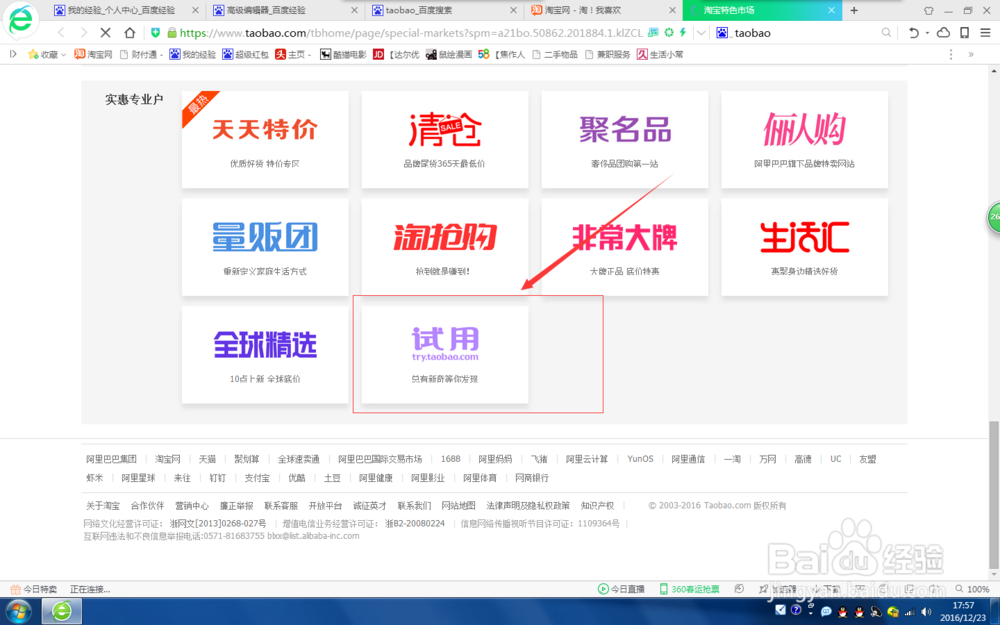The image size is (1000, 625).
Task: Open the 生活汇 card
Action: (804, 247)
